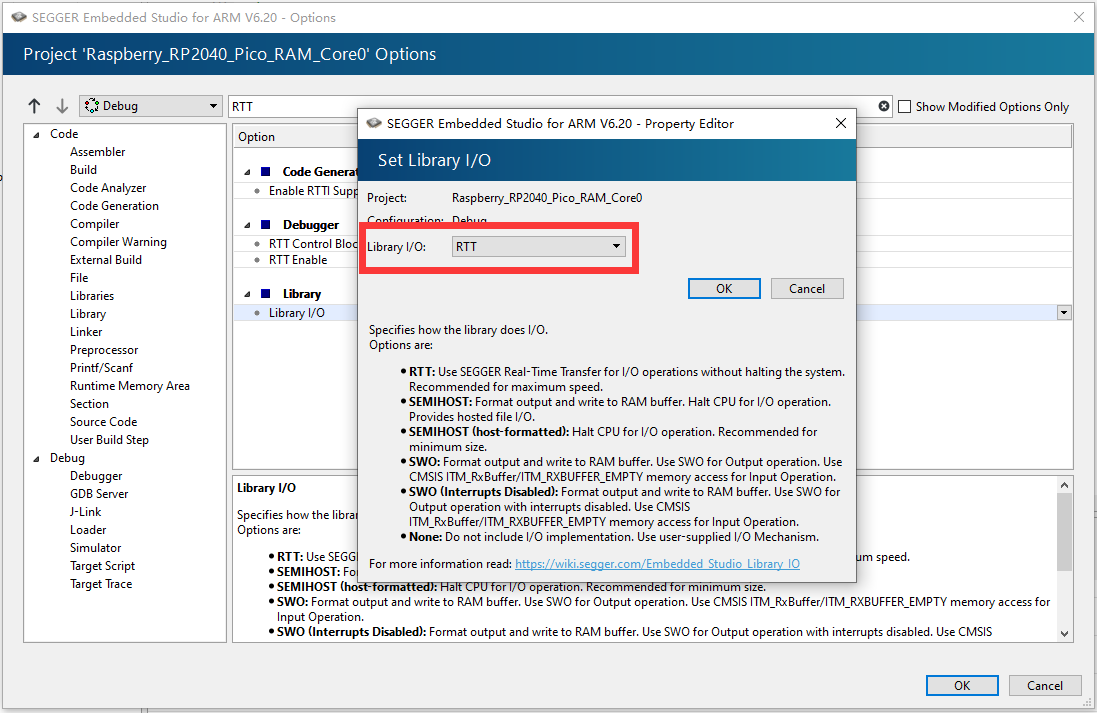Select Compiler Warning in the options tree
This screenshot has height=713, width=1097.
pyautogui.click(x=118, y=242)
